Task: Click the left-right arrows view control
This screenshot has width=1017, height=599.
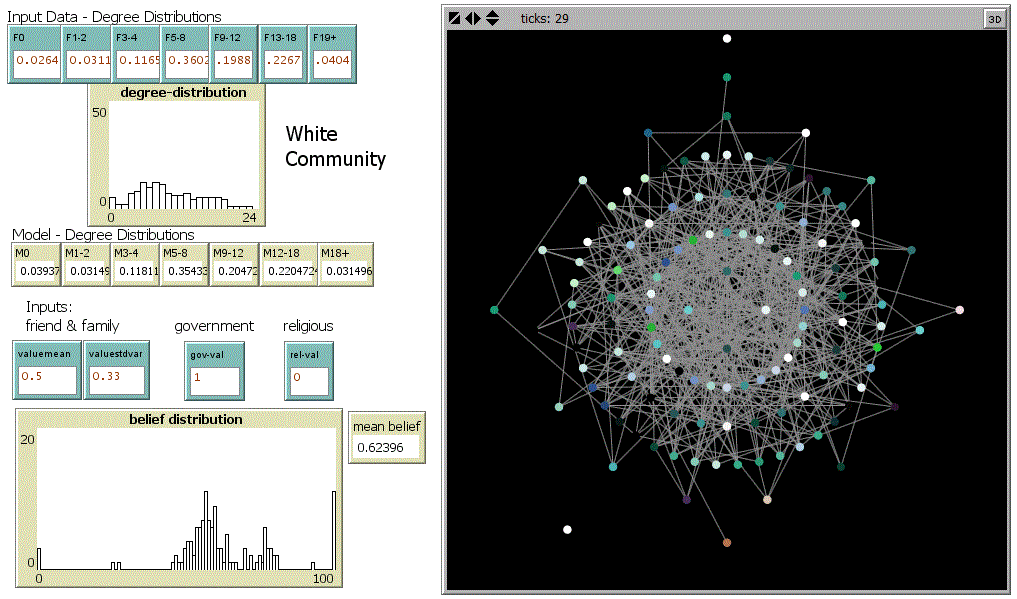Action: pos(473,18)
